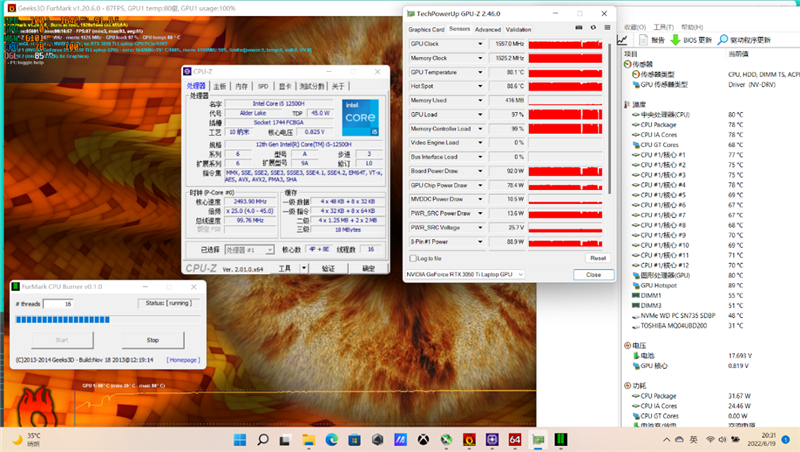Click the CPU-Z 确定 (OK) button
Screen dimensions: 800x452
tap(368, 268)
